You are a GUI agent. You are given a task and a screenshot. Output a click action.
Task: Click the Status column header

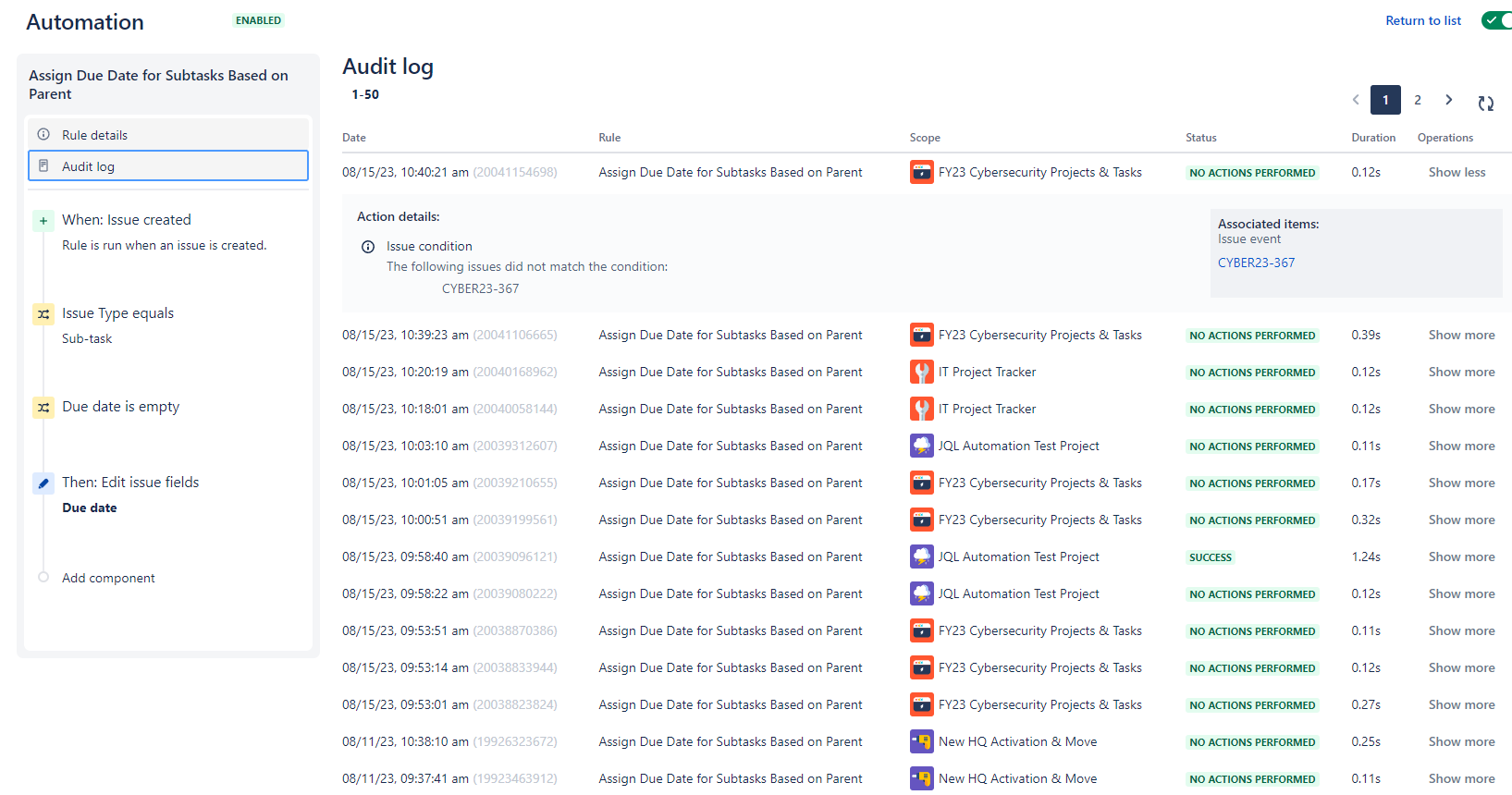[1201, 138]
